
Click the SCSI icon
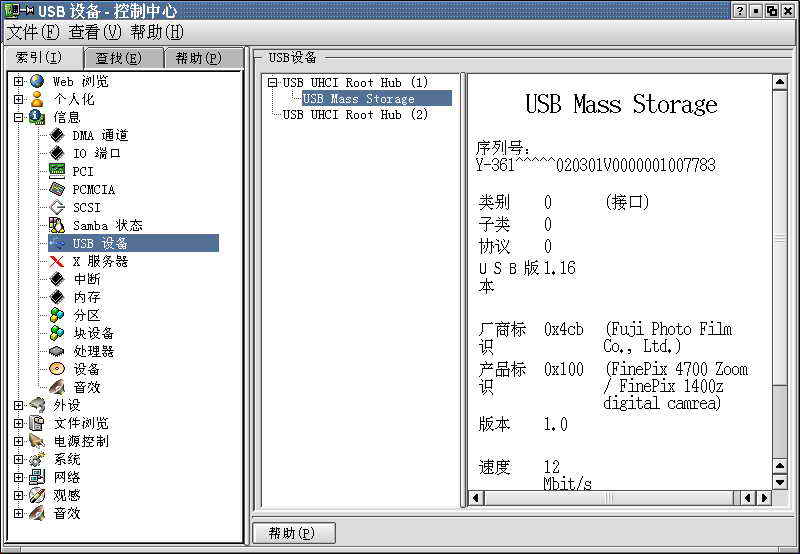coord(57,207)
